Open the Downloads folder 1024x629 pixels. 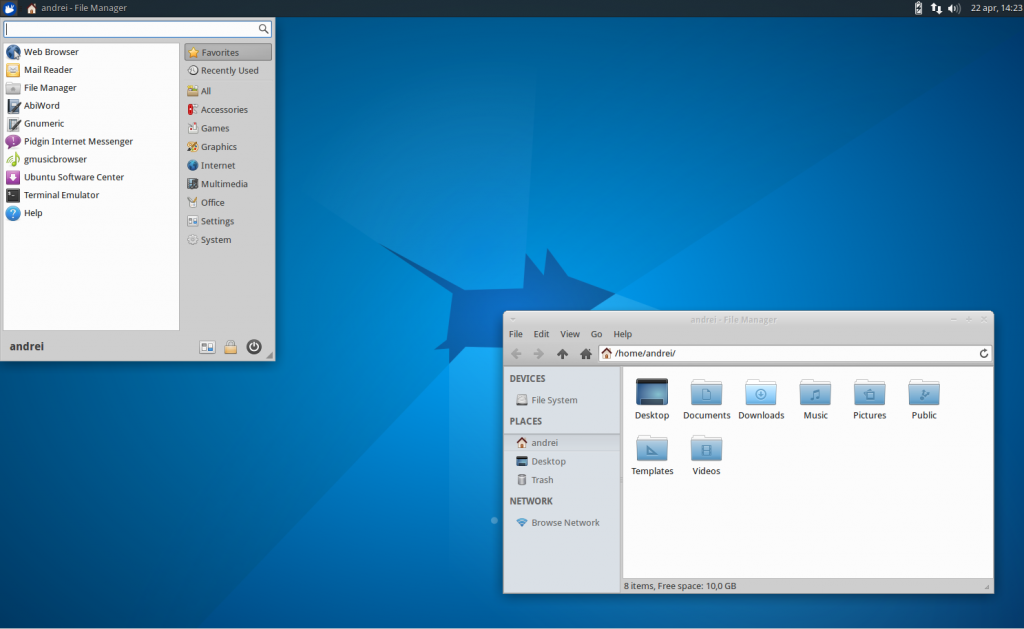click(761, 392)
